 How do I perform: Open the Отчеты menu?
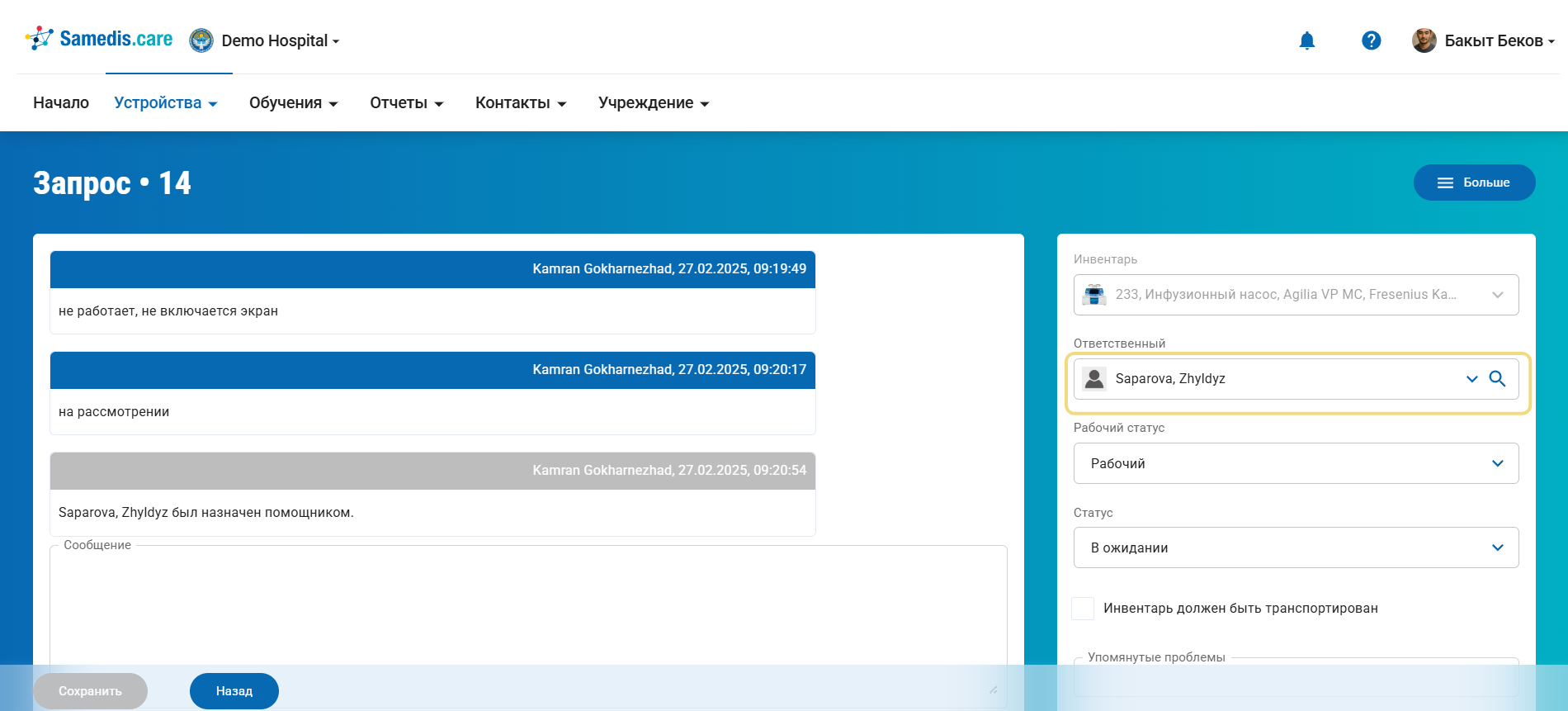pos(406,103)
